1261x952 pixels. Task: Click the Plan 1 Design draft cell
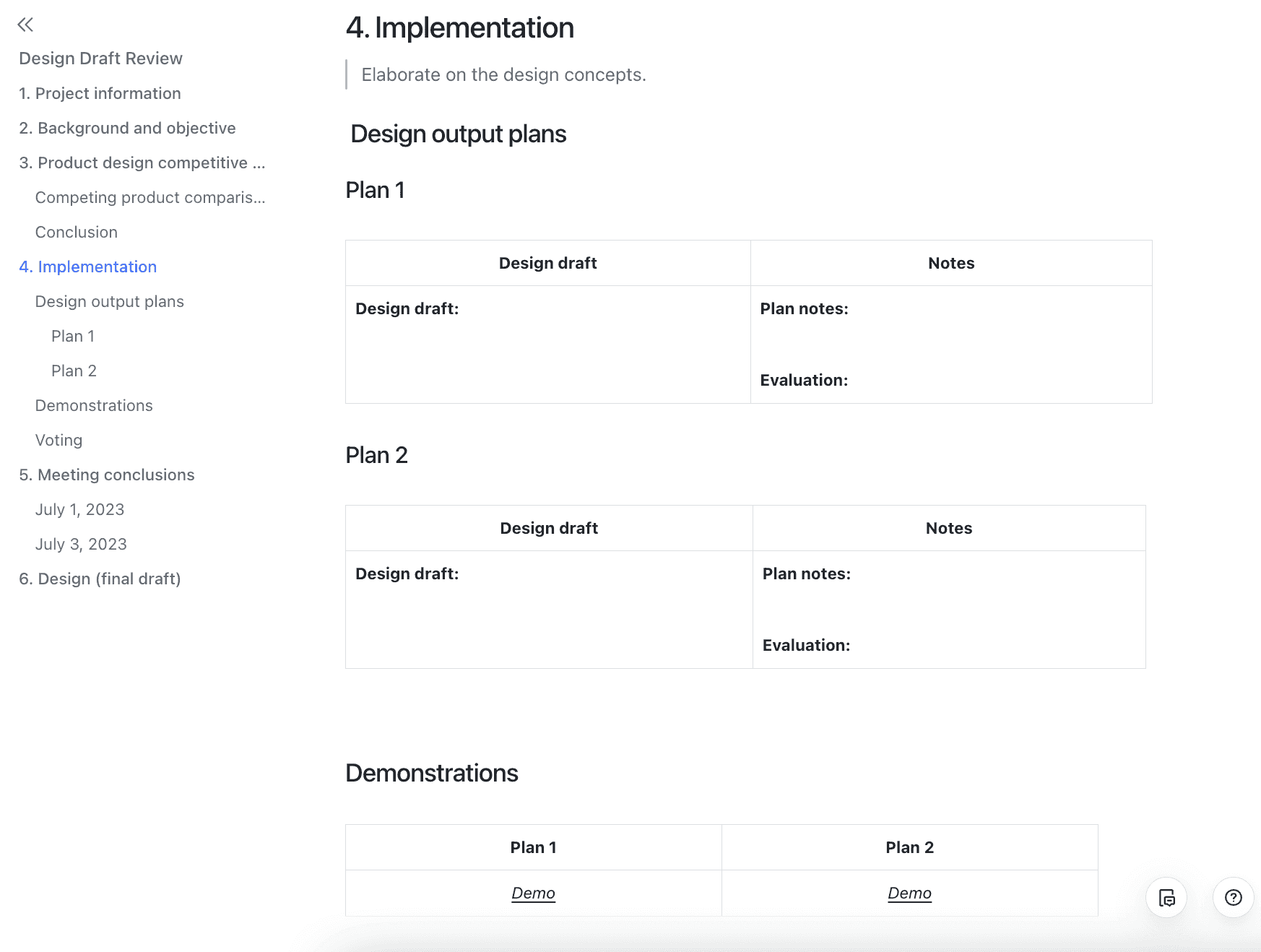[x=548, y=345]
